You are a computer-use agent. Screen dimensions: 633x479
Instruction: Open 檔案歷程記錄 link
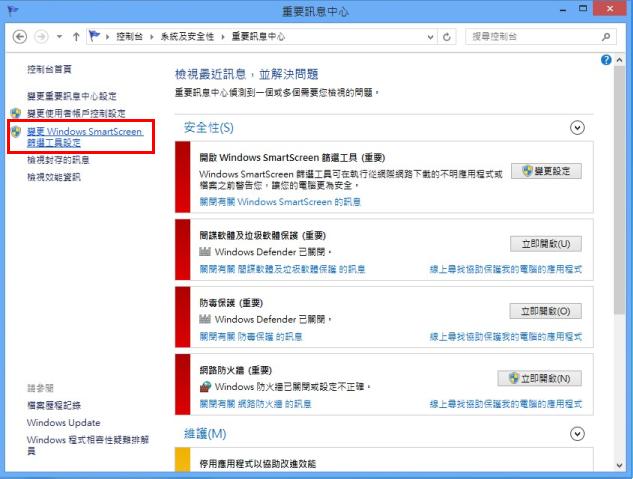click(x=54, y=405)
